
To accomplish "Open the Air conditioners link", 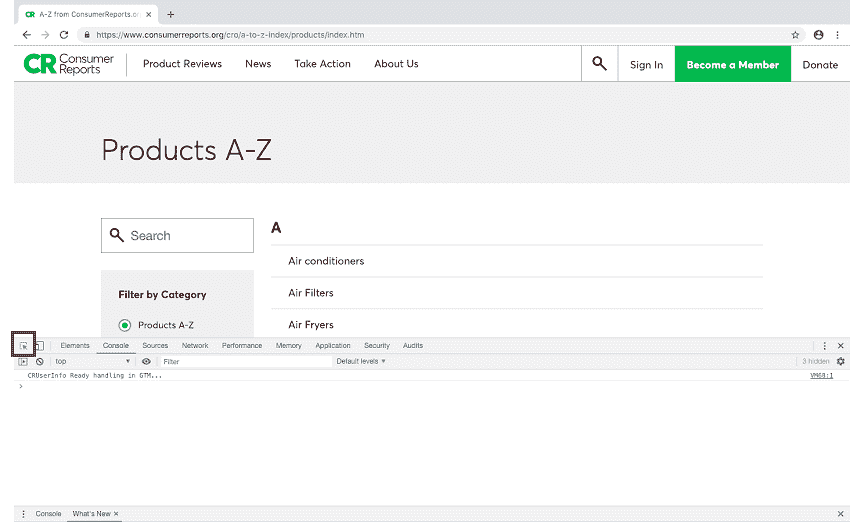I will coord(326,261).
